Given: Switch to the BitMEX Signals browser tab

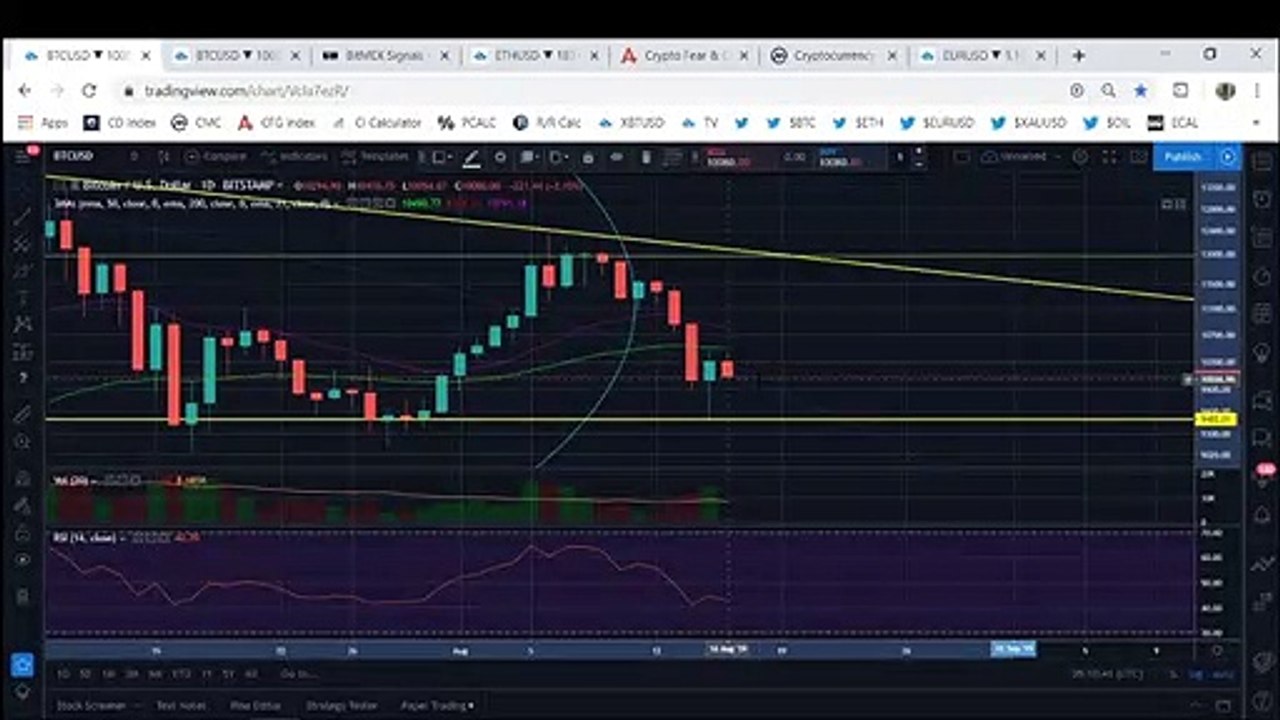Looking at the screenshot, I should tap(385, 56).
